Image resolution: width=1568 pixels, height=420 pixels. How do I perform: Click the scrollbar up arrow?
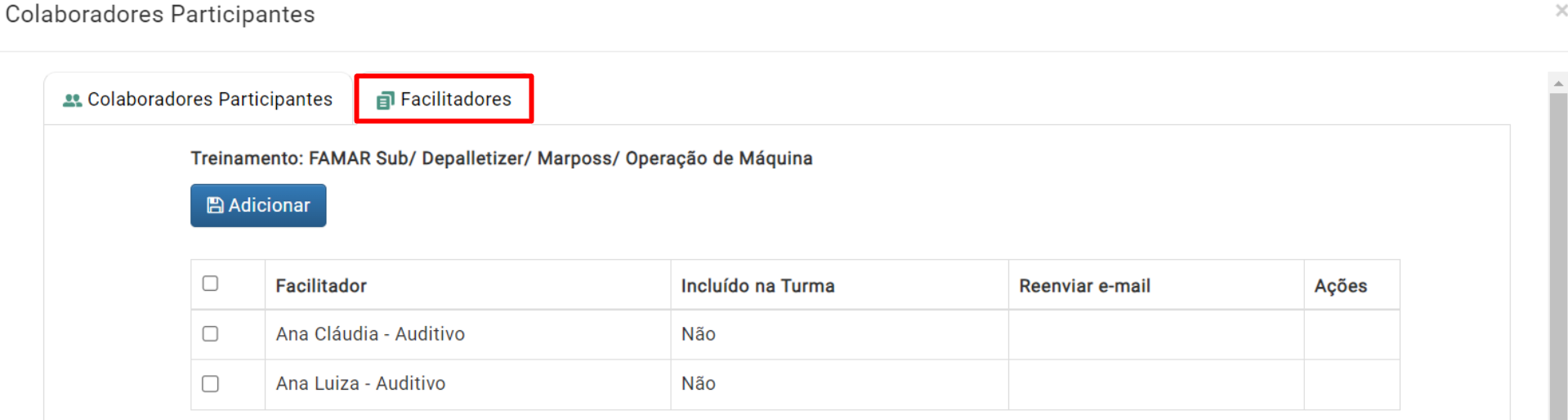[x=1558, y=83]
